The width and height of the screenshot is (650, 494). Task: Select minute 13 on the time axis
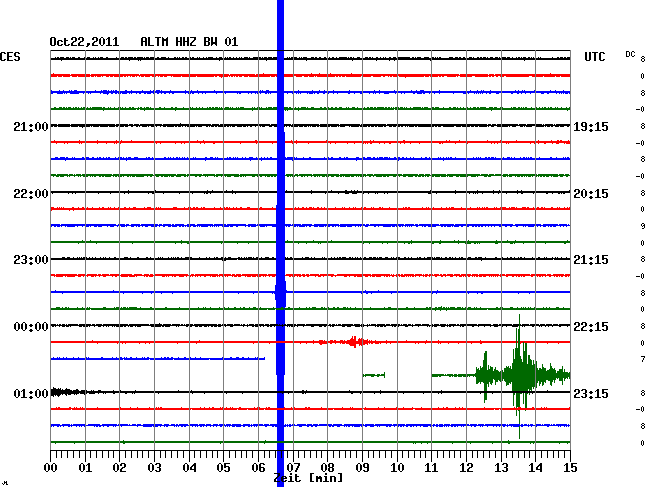(501, 468)
